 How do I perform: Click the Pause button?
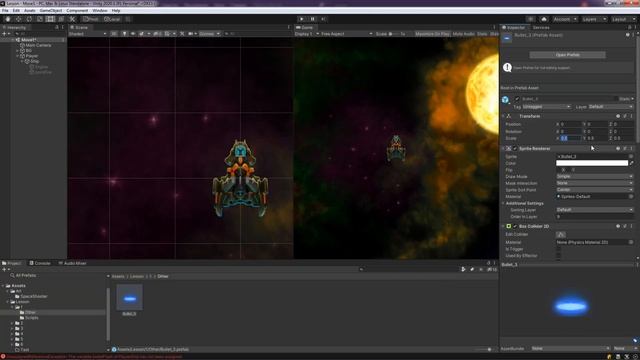pyautogui.click(x=313, y=19)
